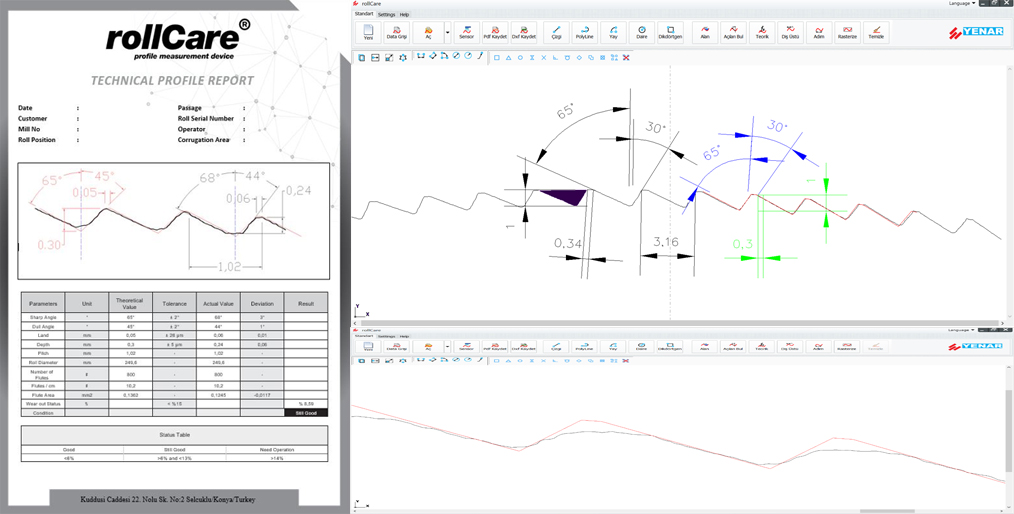1014x514 pixels.
Task: Click 'Corrugation Area' field label in report
Action: click(204, 140)
